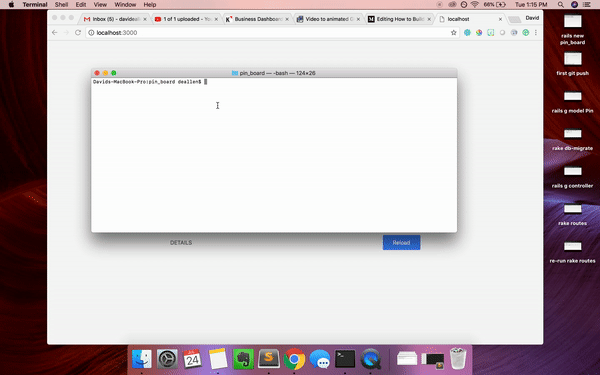Open the Apple menu
This screenshot has width=600, height=375.
pyautogui.click(x=11, y=5)
